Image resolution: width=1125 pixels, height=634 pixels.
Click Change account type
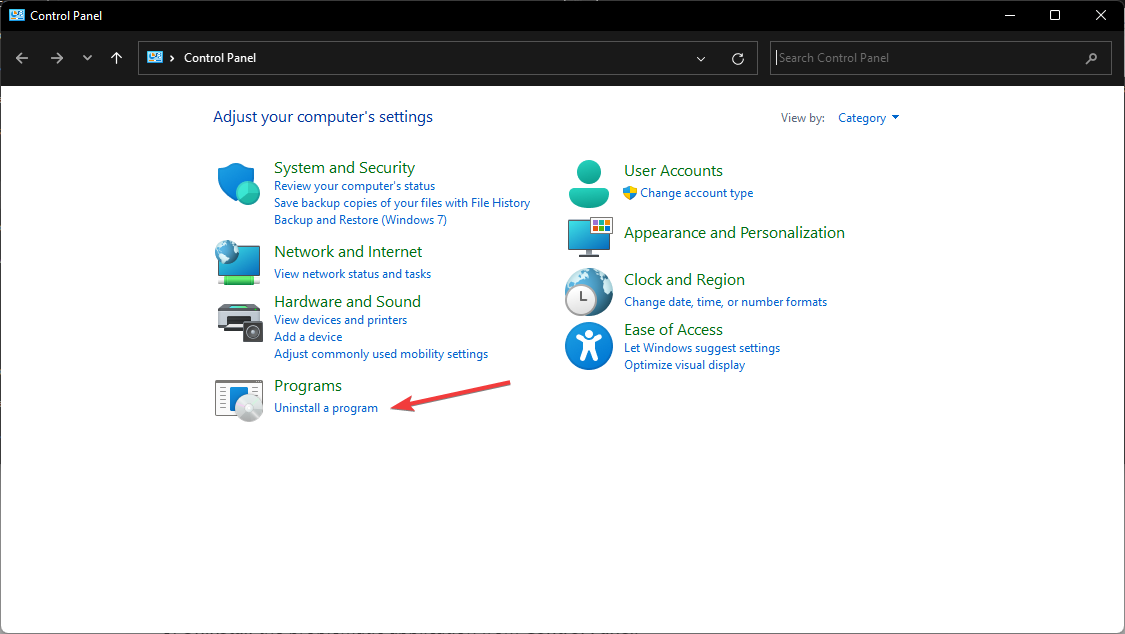tap(696, 192)
